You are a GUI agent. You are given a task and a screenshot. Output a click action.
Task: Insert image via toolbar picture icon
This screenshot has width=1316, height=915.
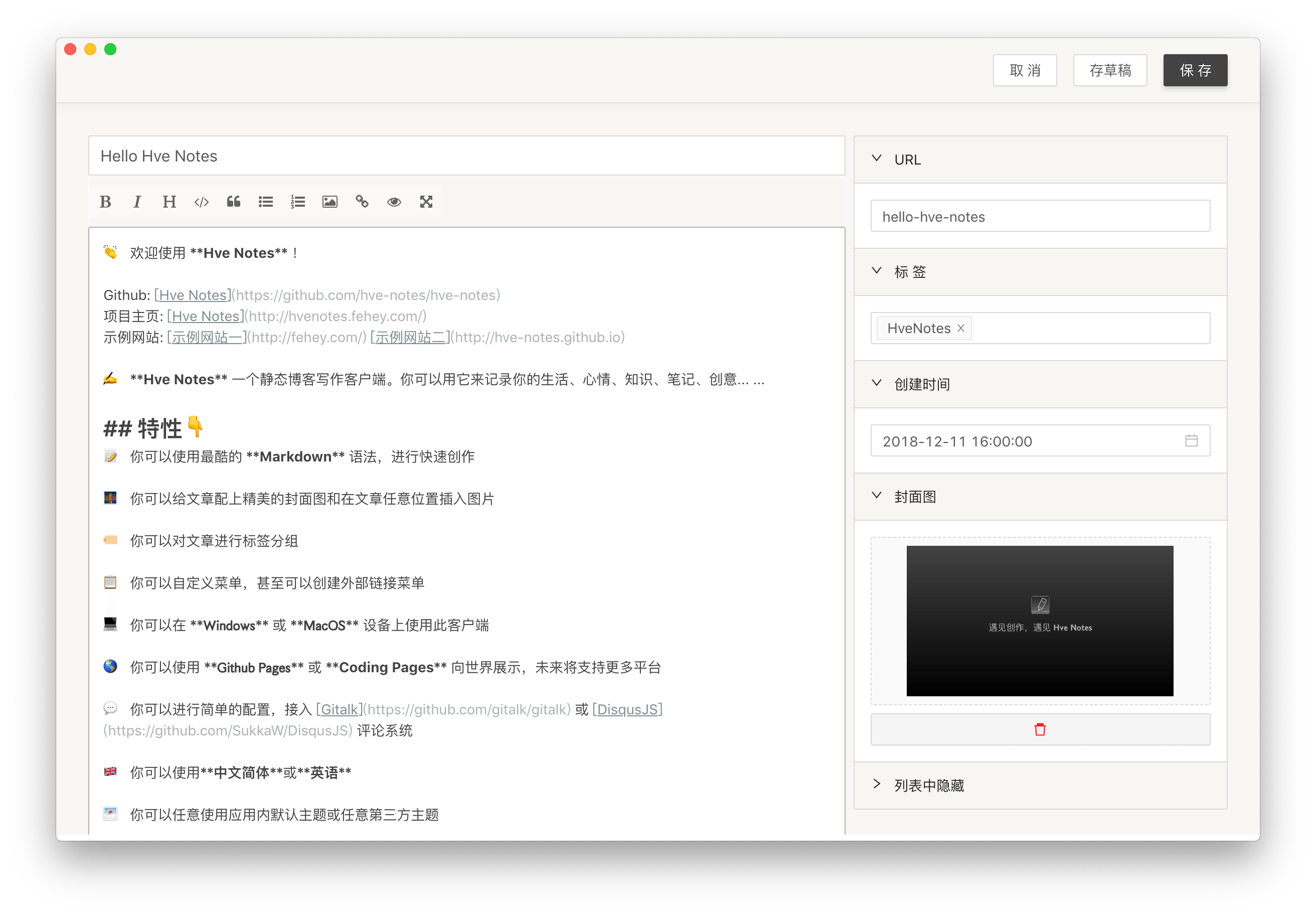[x=330, y=202]
